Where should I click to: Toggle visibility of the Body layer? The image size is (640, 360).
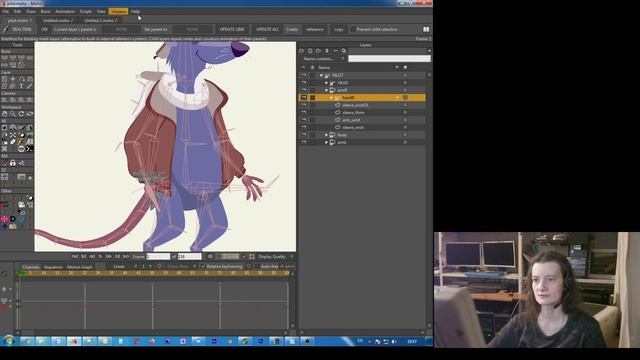(x=303, y=135)
